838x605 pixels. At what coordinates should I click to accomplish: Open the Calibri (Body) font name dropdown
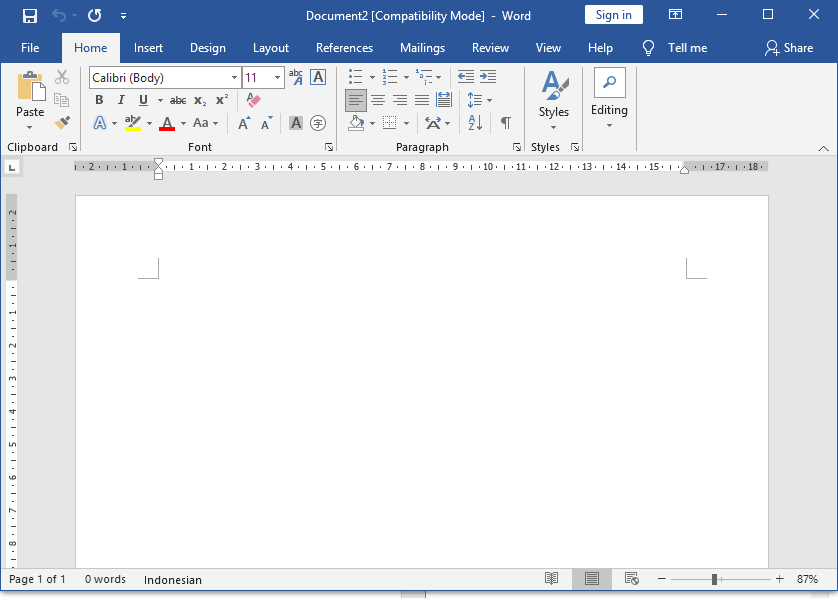pos(234,78)
